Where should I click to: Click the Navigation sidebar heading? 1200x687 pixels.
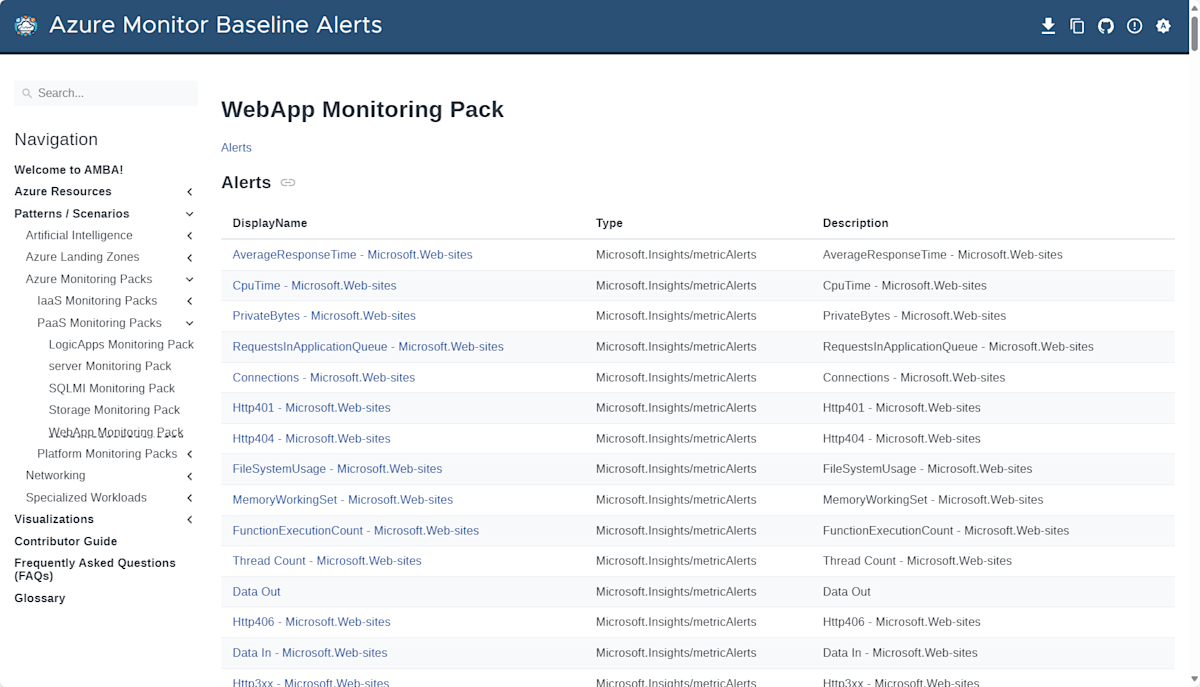[x=56, y=139]
